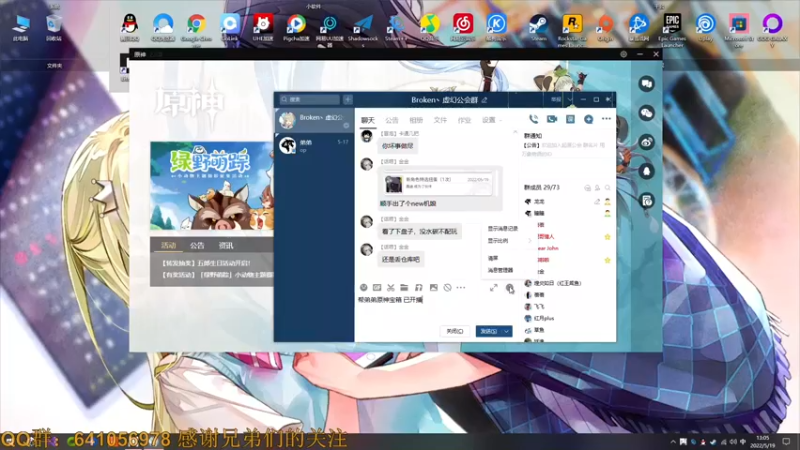Click the search members magnifier icon
This screenshot has height=450, width=800.
coord(608,188)
